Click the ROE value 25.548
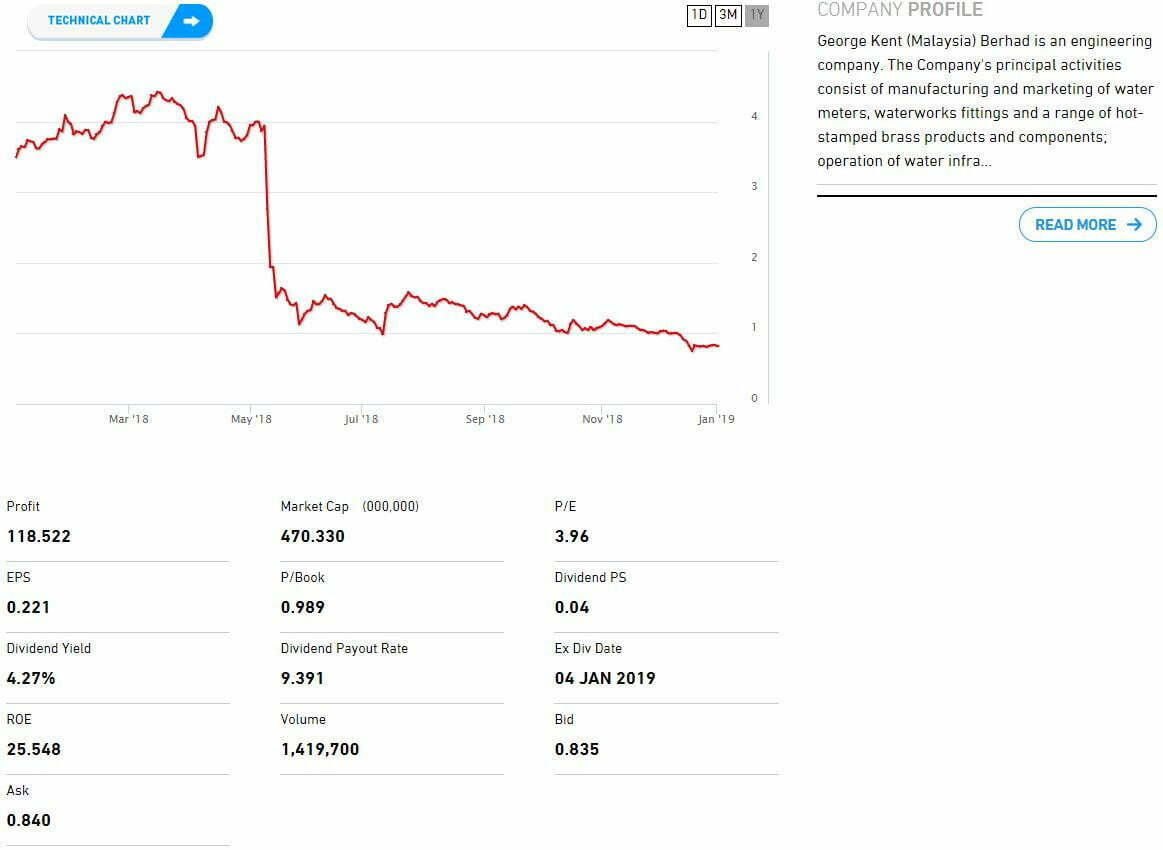Image resolution: width=1163 pixels, height=850 pixels. click(x=34, y=749)
